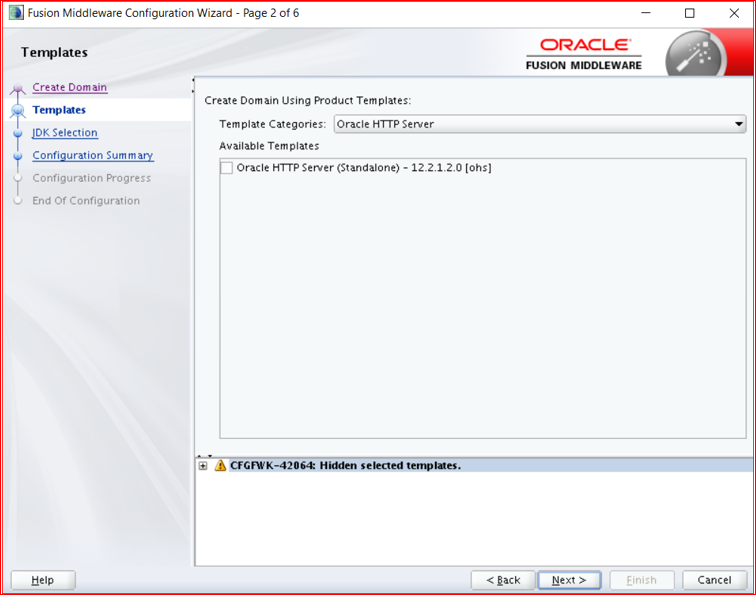The width and height of the screenshot is (756, 595).
Task: Go back with the Back button
Action: [503, 580]
